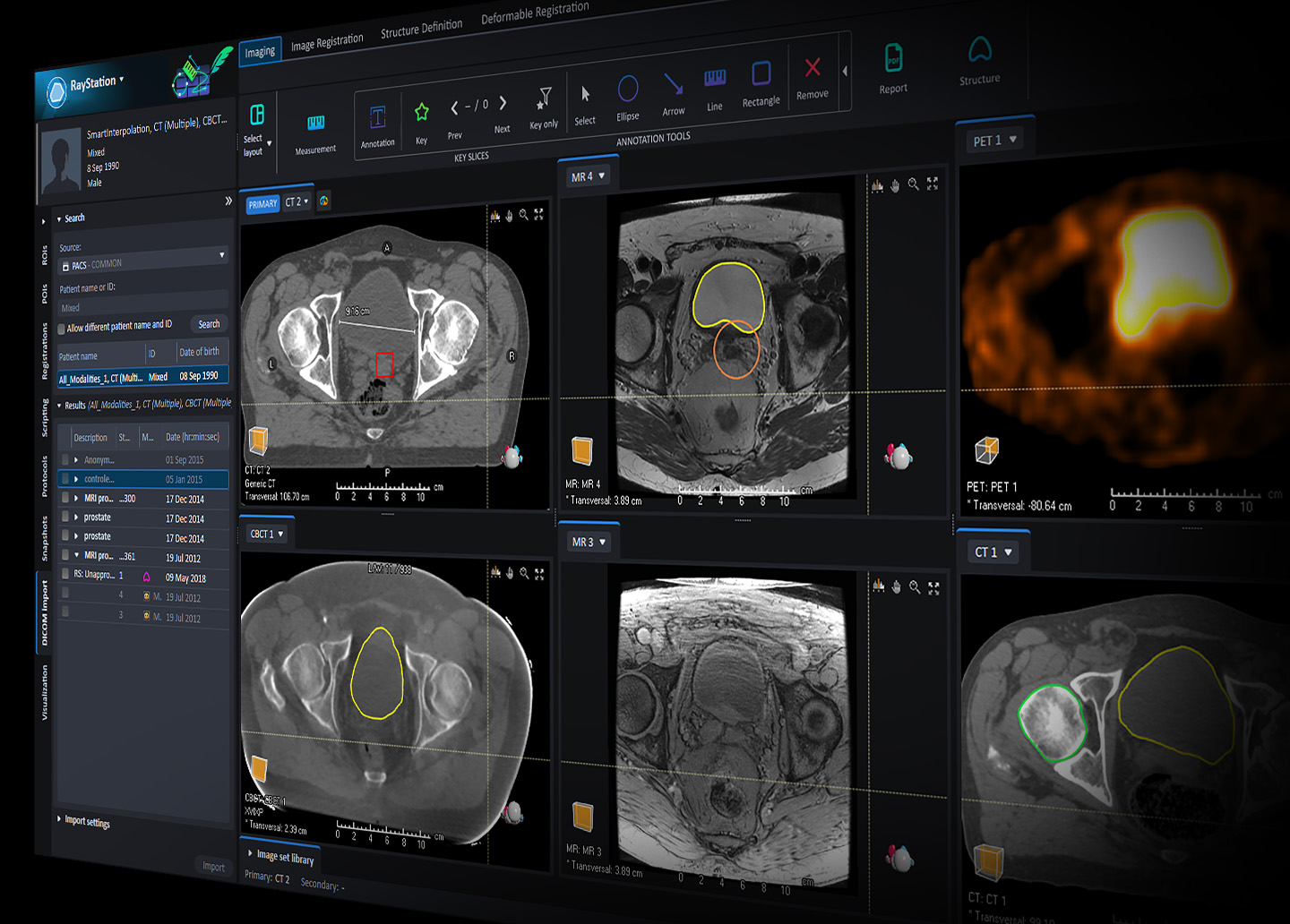This screenshot has width=1290, height=924.
Task: Pick the Rectangle annotation tool
Action: (761, 75)
